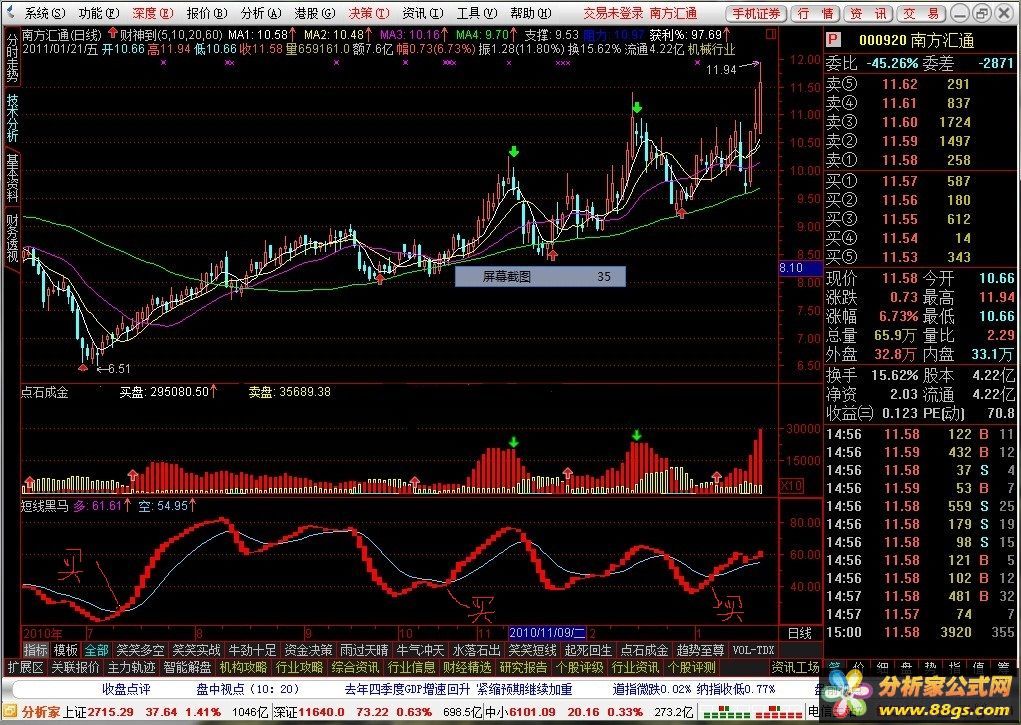Screen dimensions: 1021x725
Task: Select the 起死回生 indicator tab
Action: coord(588,650)
